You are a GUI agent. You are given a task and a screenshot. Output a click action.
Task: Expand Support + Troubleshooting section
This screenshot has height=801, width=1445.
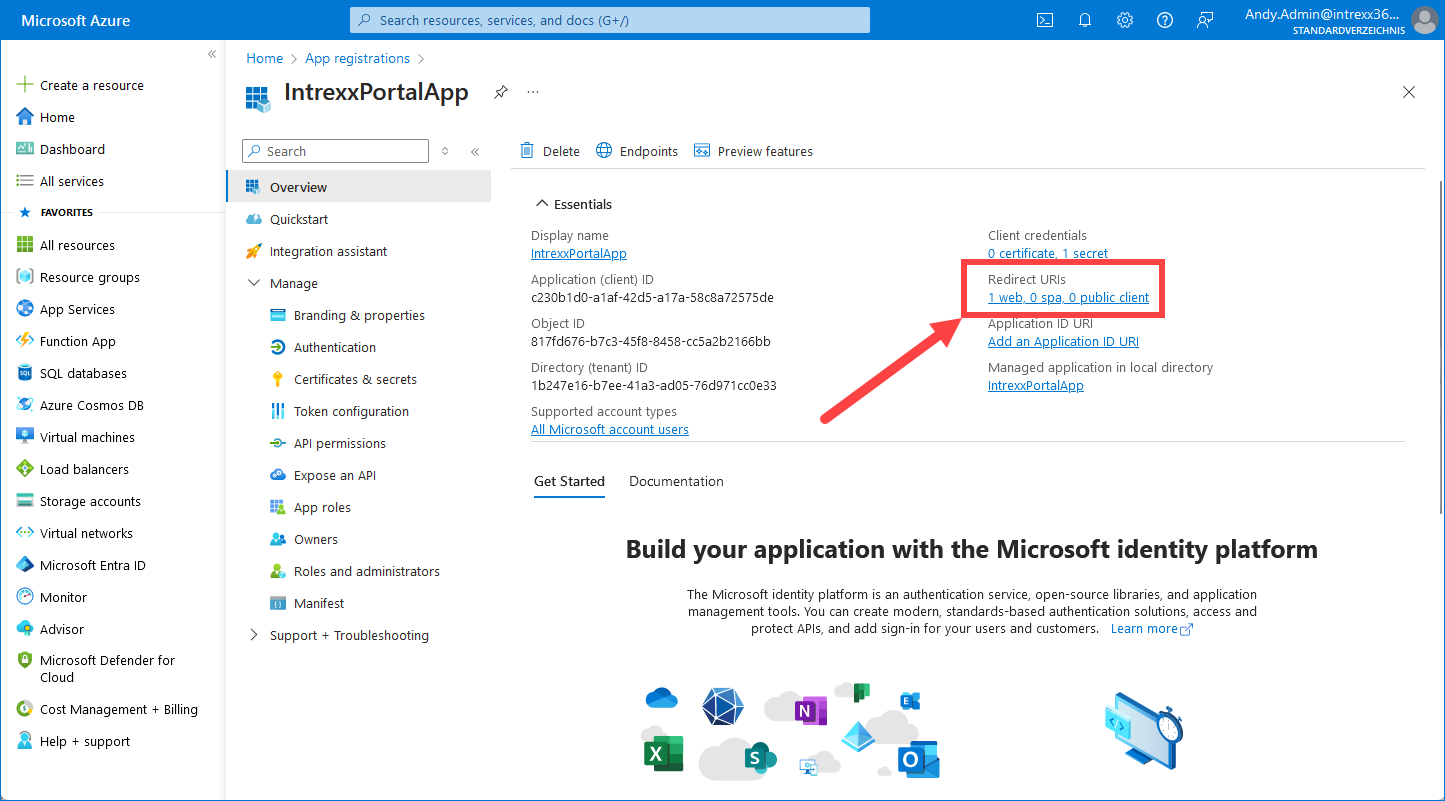[253, 635]
